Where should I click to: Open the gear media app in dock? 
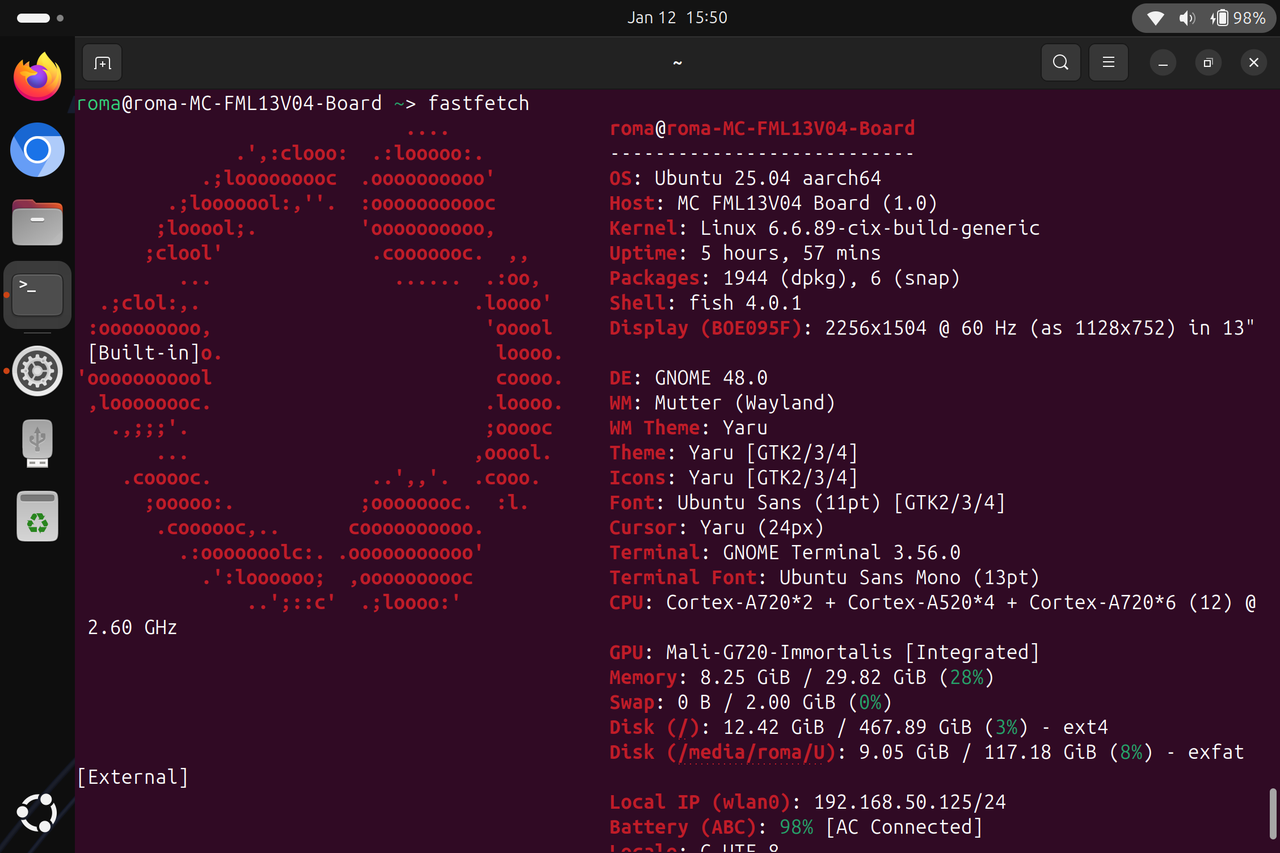point(37,371)
